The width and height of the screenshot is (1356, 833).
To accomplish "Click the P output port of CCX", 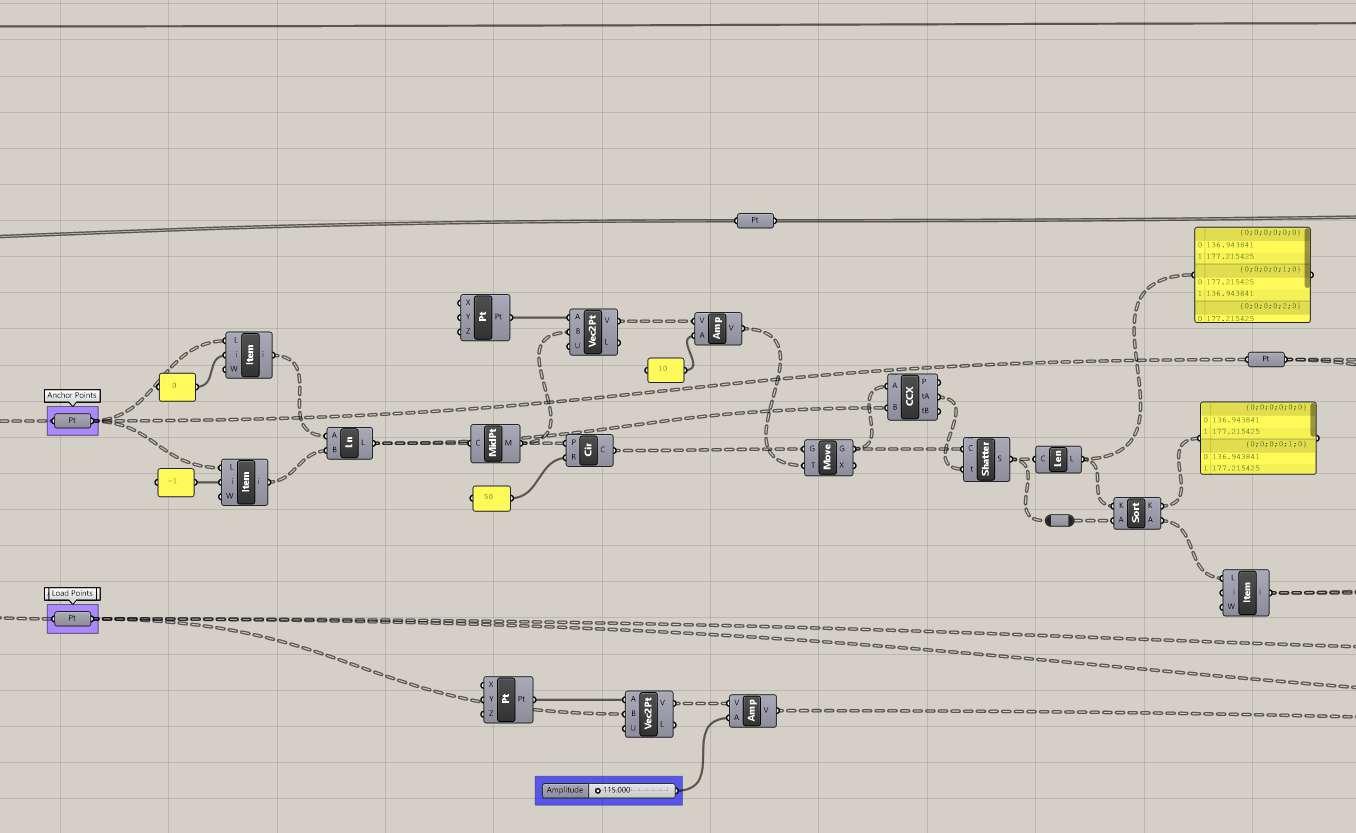I will pyautogui.click(x=926, y=384).
